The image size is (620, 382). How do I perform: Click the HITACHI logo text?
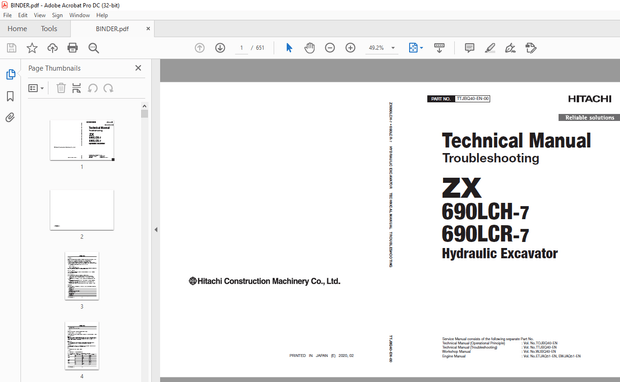pos(590,99)
